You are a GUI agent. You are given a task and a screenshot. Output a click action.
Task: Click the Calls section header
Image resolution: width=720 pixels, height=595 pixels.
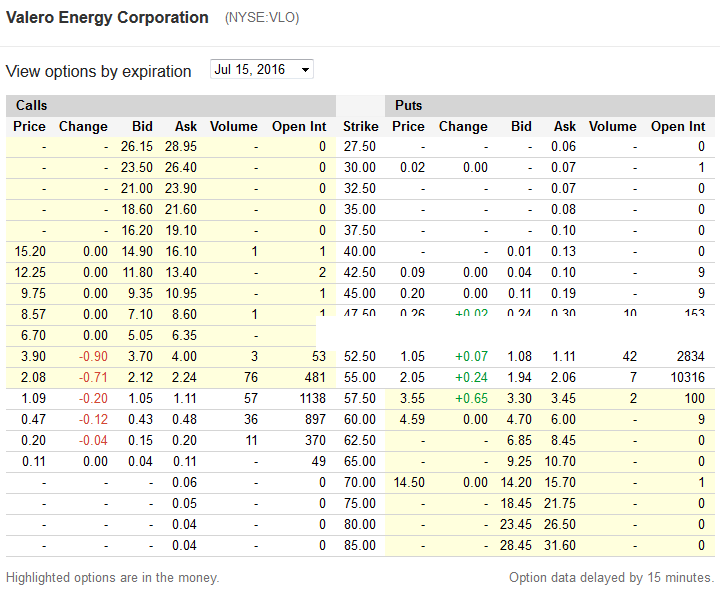click(x=31, y=105)
